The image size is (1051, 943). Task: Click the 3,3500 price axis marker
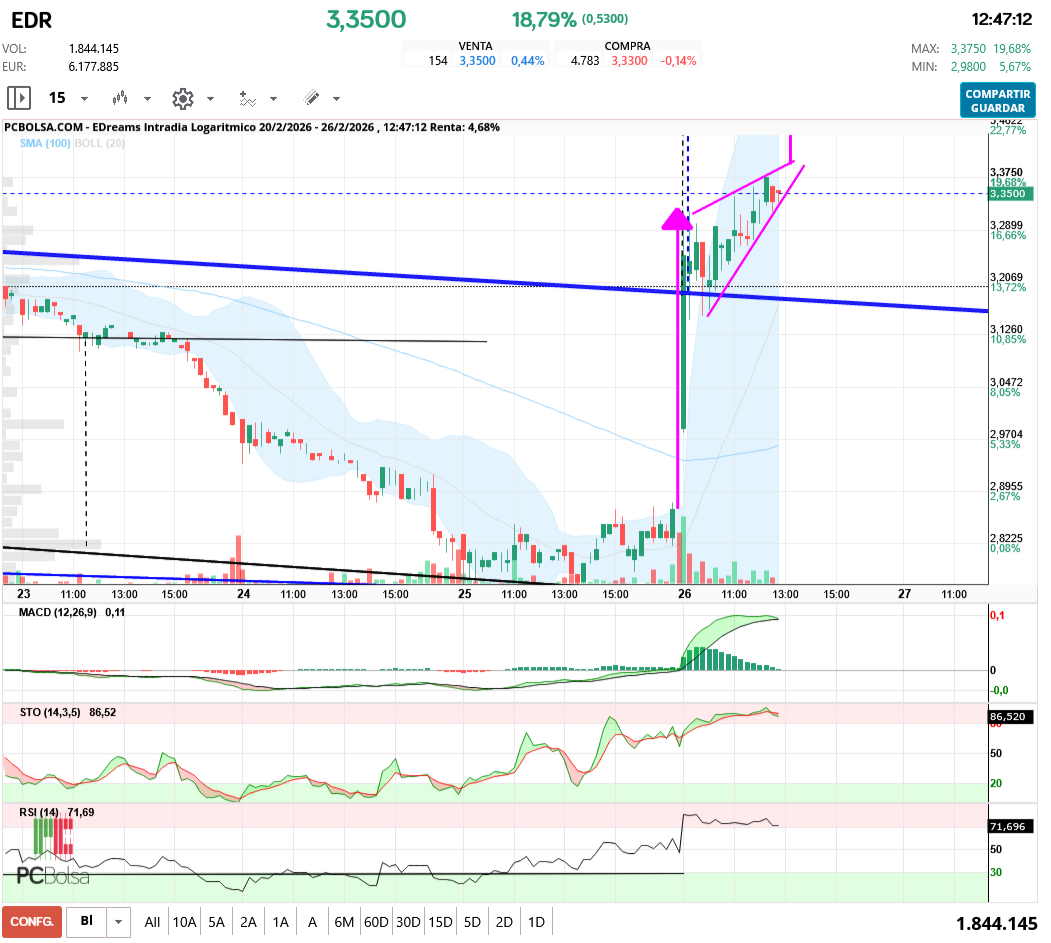tap(1011, 194)
